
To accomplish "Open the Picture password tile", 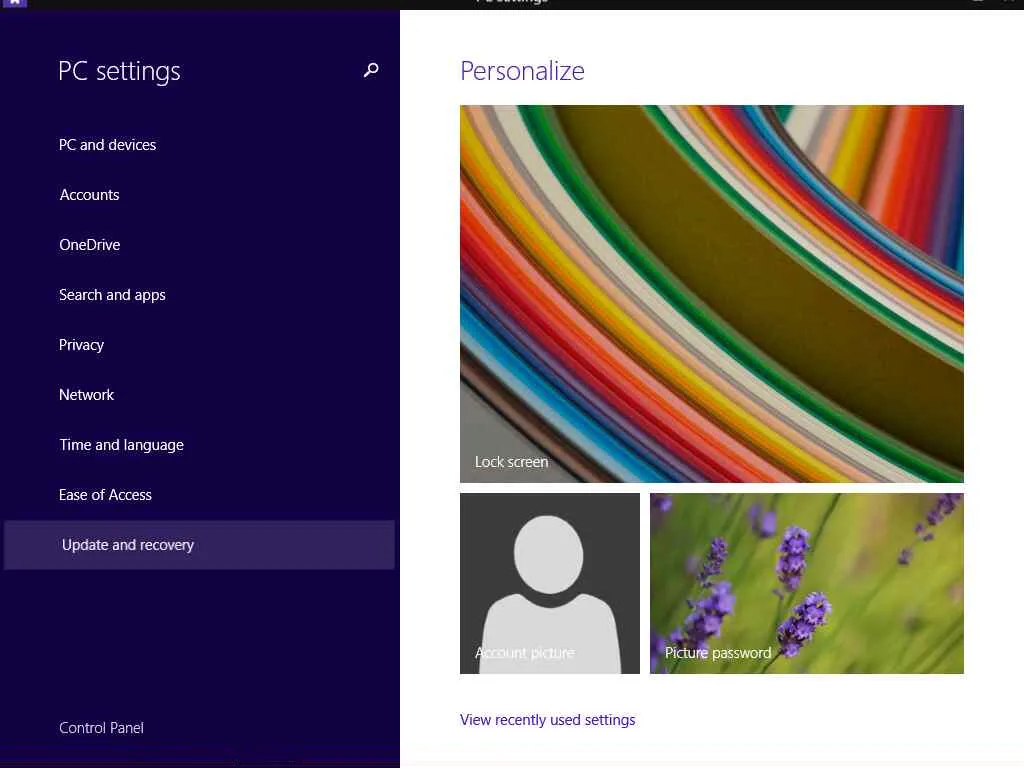I will [x=807, y=583].
